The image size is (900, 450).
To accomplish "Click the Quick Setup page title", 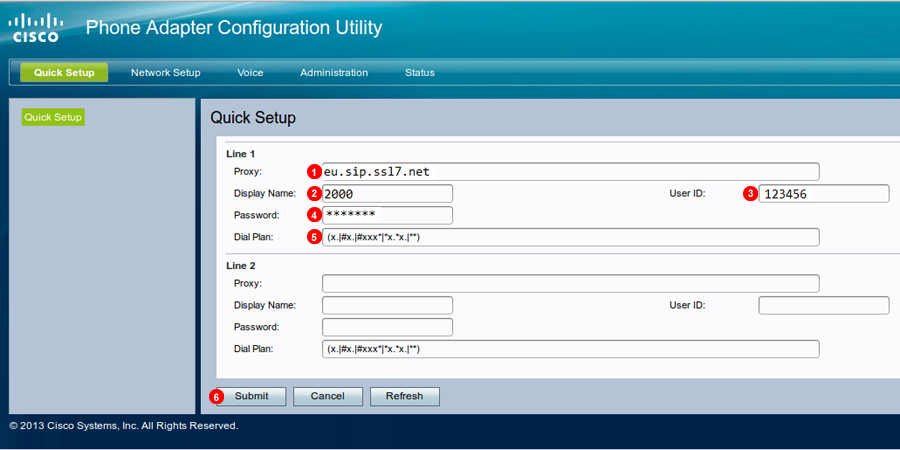I will point(253,118).
